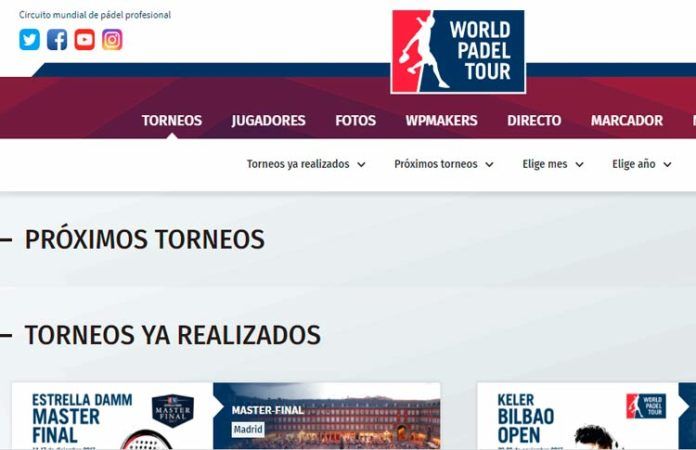Click the Master Final shield badge
696x450 pixels.
coord(173,411)
